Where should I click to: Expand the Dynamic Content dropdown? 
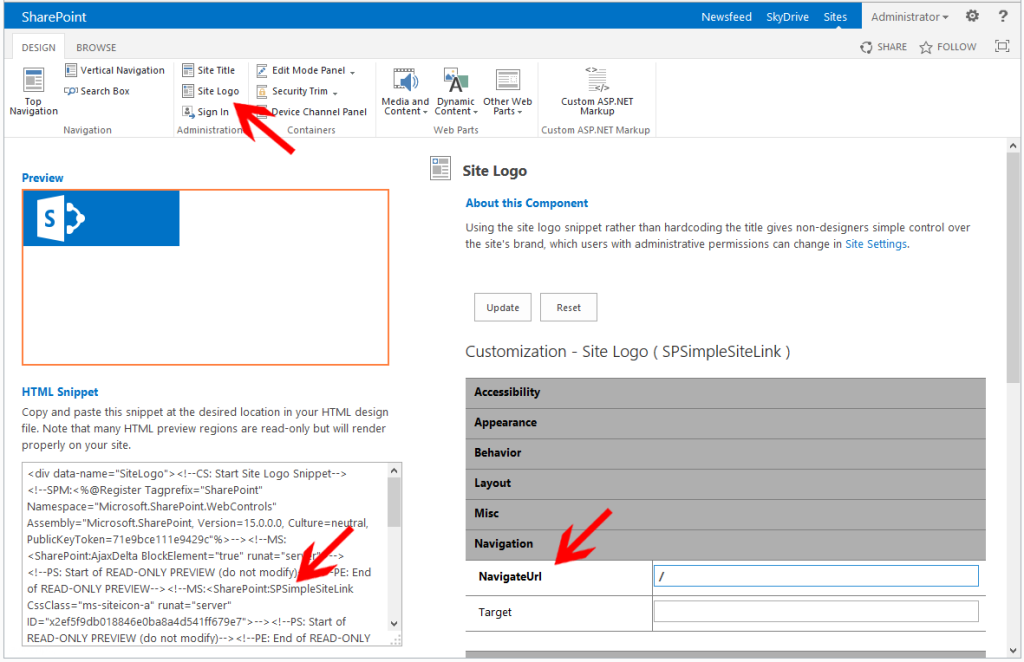click(455, 91)
